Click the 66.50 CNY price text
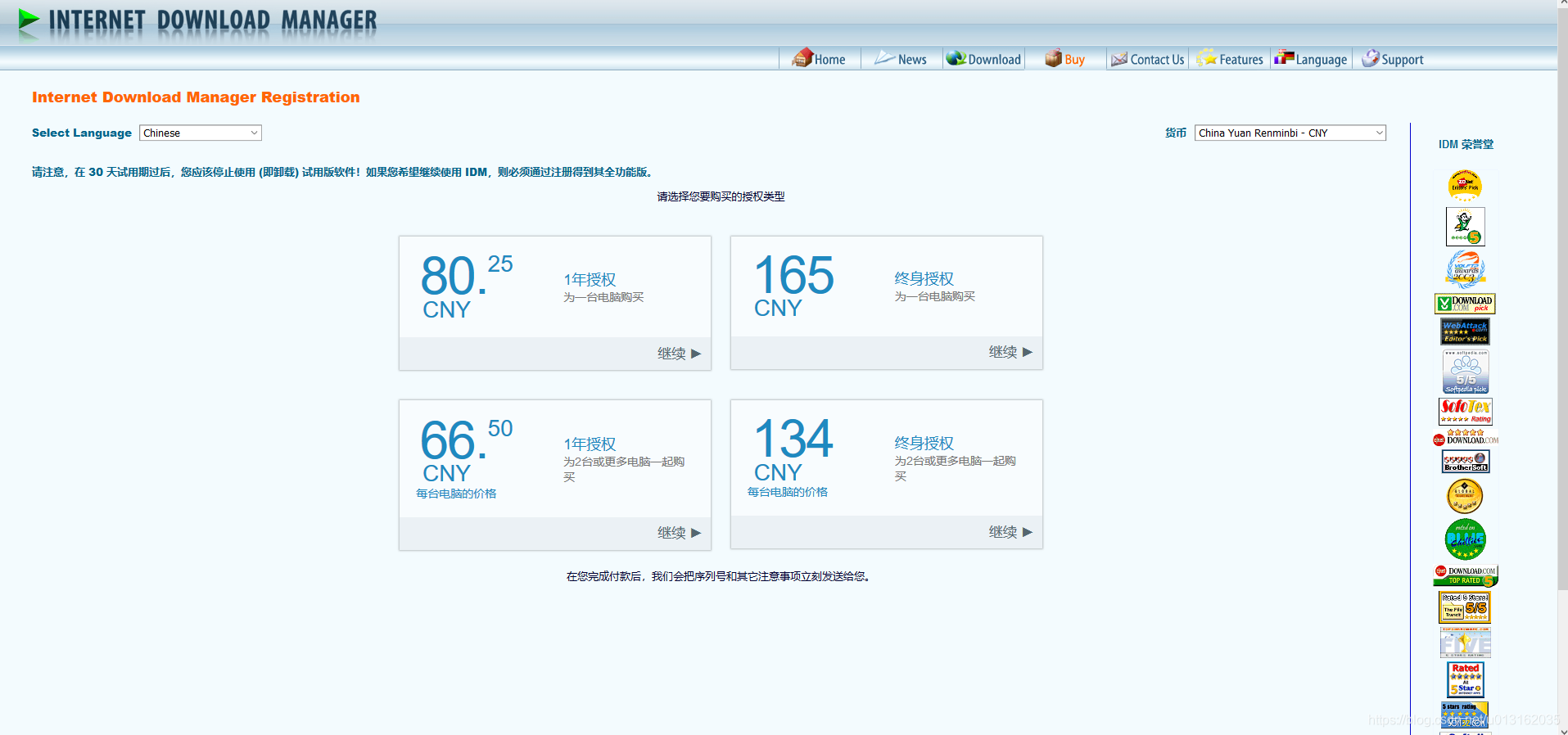 pyautogui.click(x=466, y=450)
